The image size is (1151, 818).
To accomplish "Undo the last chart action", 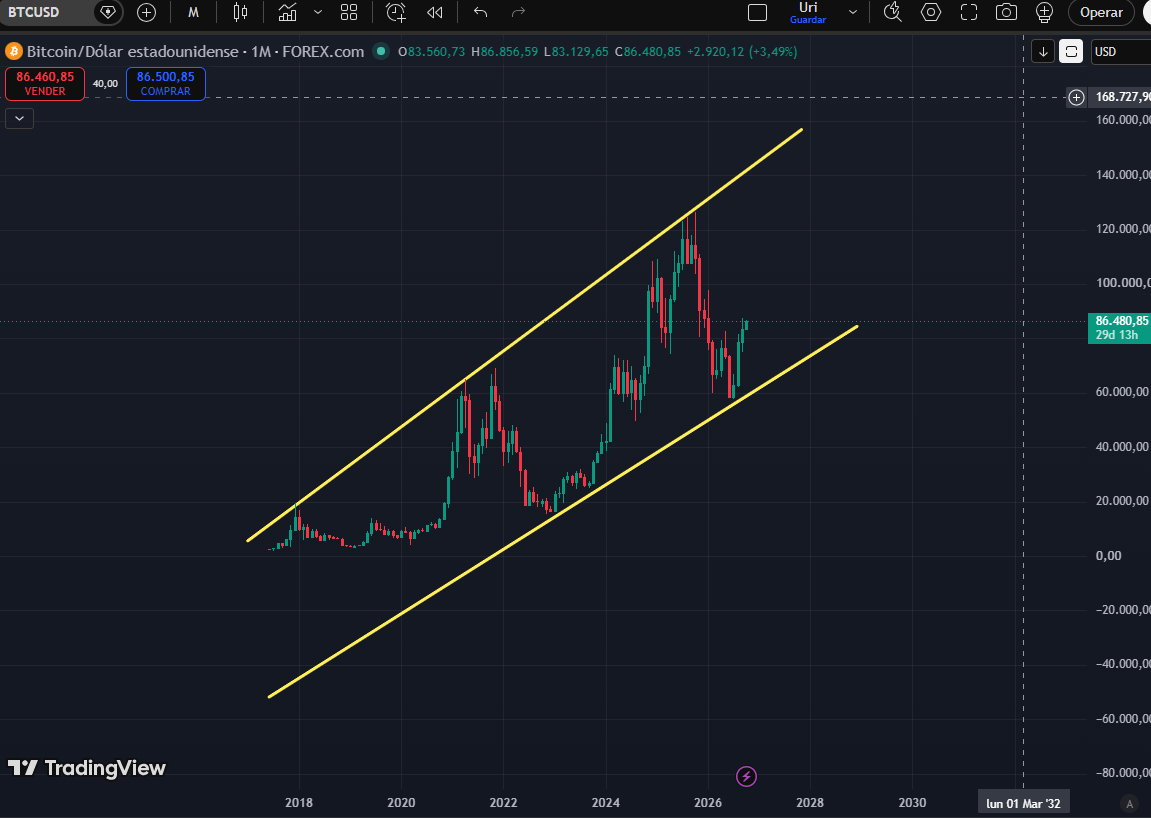I will click(480, 12).
